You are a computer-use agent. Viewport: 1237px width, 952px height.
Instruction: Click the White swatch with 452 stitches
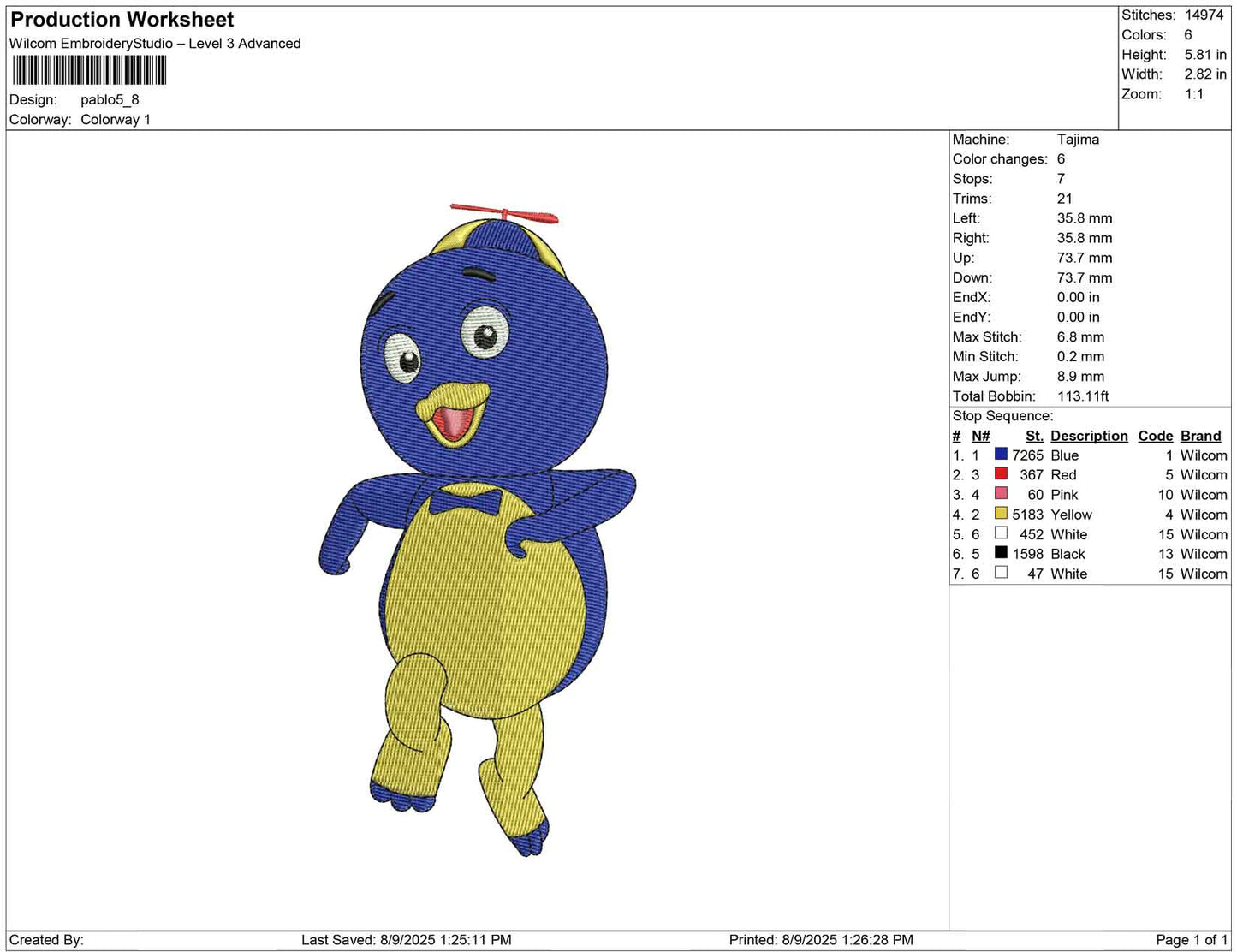coord(1001,533)
